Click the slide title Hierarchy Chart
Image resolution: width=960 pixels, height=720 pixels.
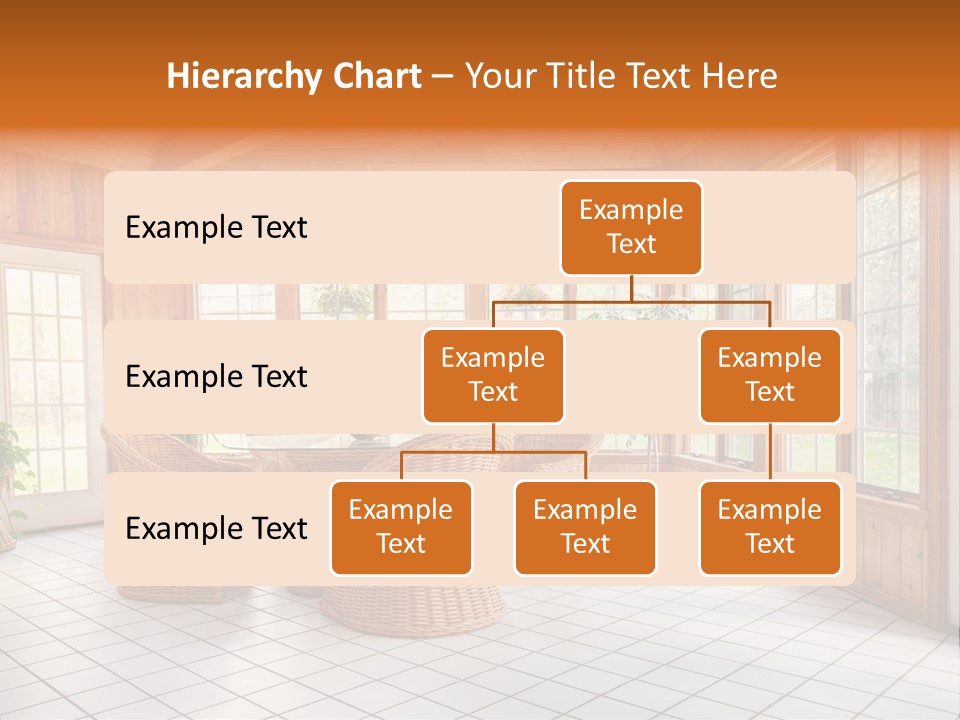[294, 75]
